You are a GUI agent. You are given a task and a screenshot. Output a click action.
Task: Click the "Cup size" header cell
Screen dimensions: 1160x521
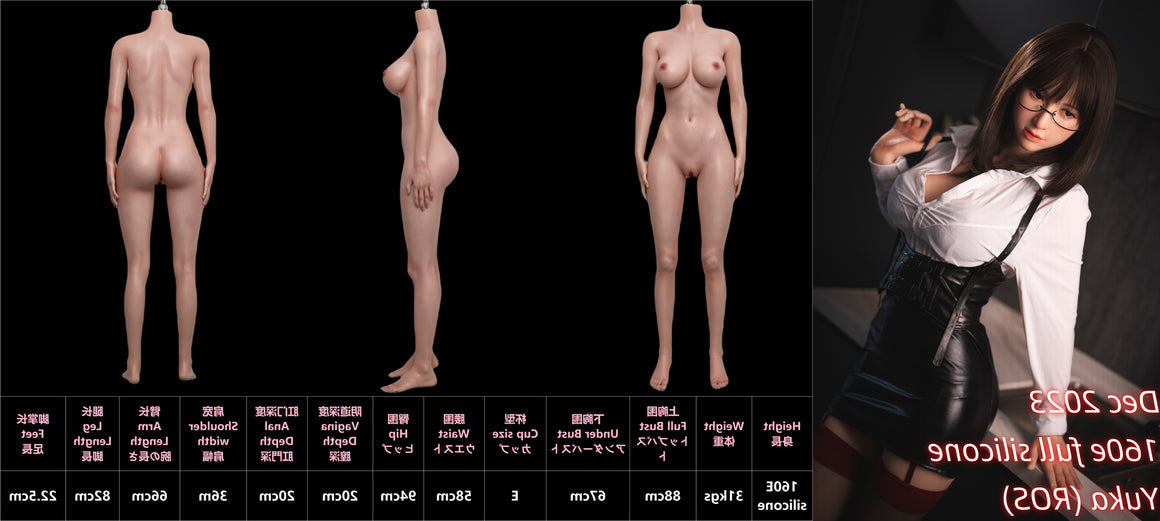point(515,434)
